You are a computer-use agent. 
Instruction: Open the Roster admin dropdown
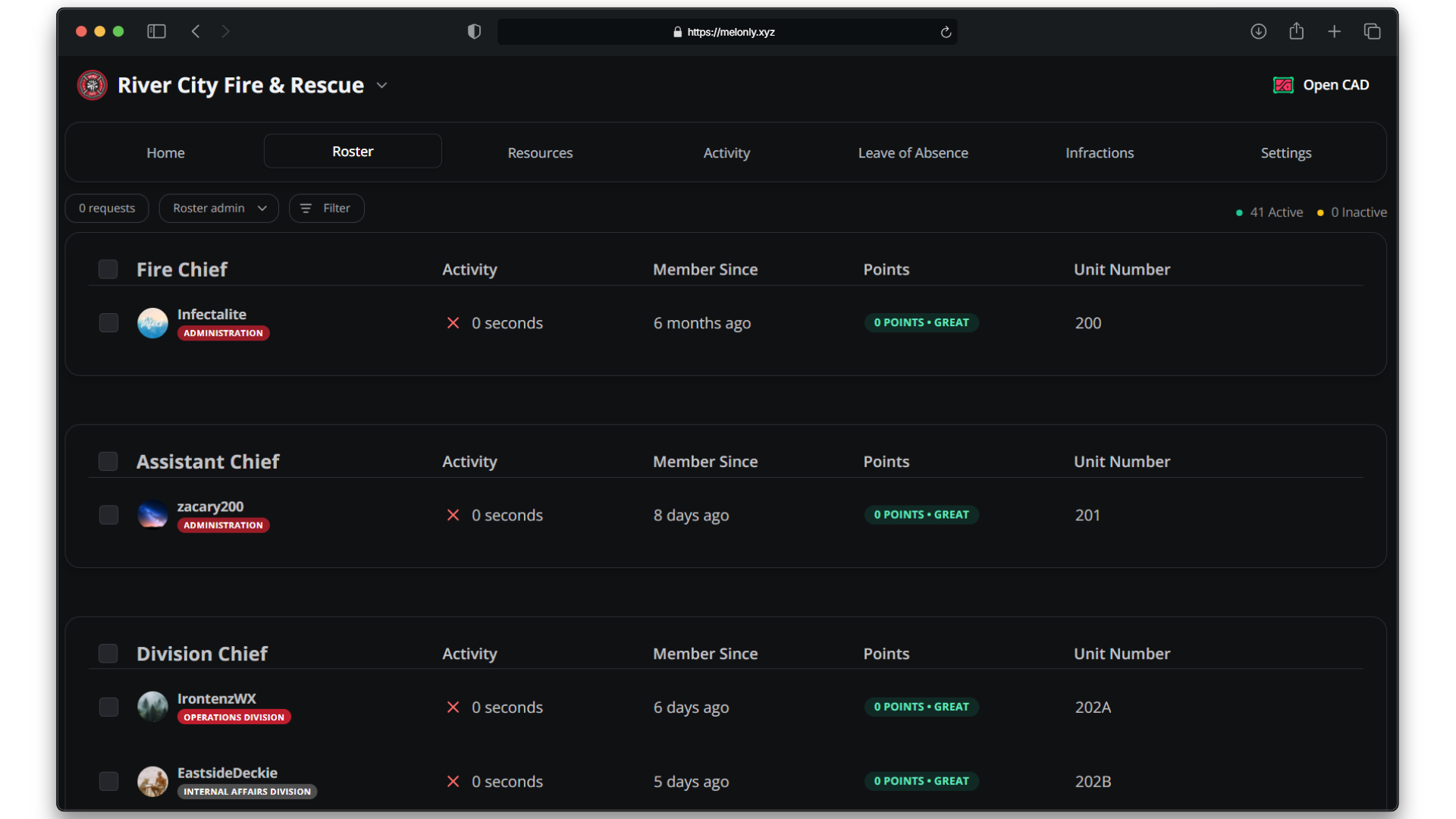point(219,208)
